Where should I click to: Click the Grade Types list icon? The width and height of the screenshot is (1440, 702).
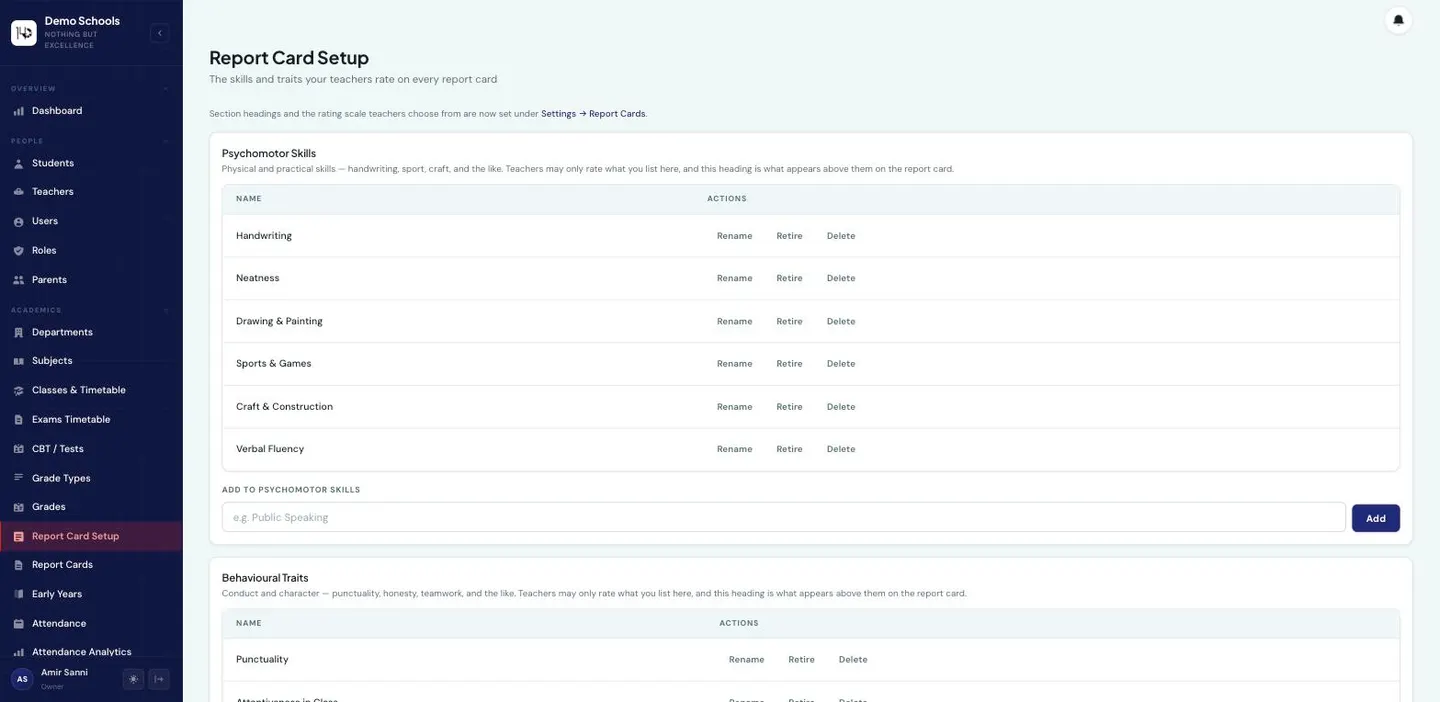tap(18, 478)
